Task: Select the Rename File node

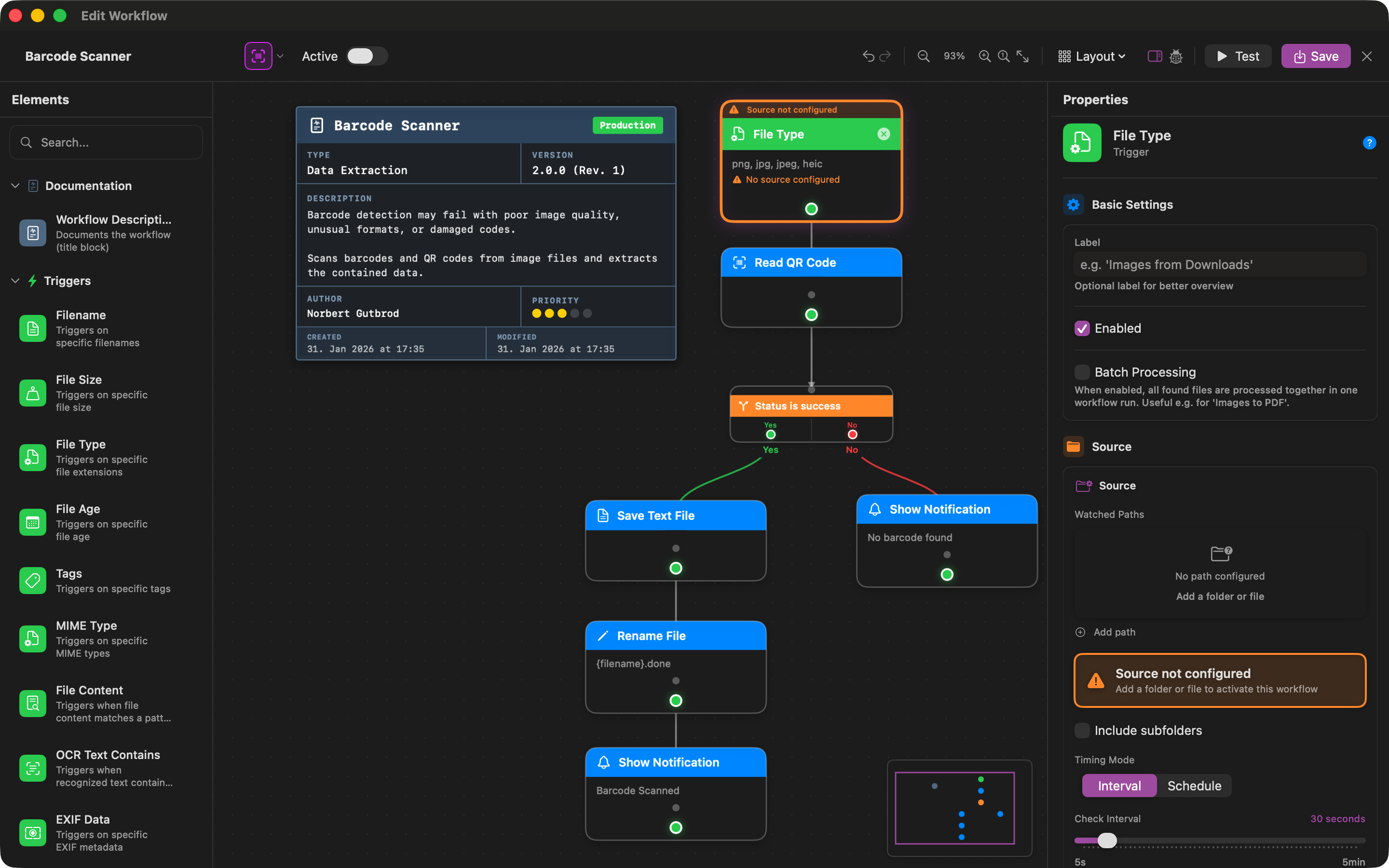Action: (676, 666)
